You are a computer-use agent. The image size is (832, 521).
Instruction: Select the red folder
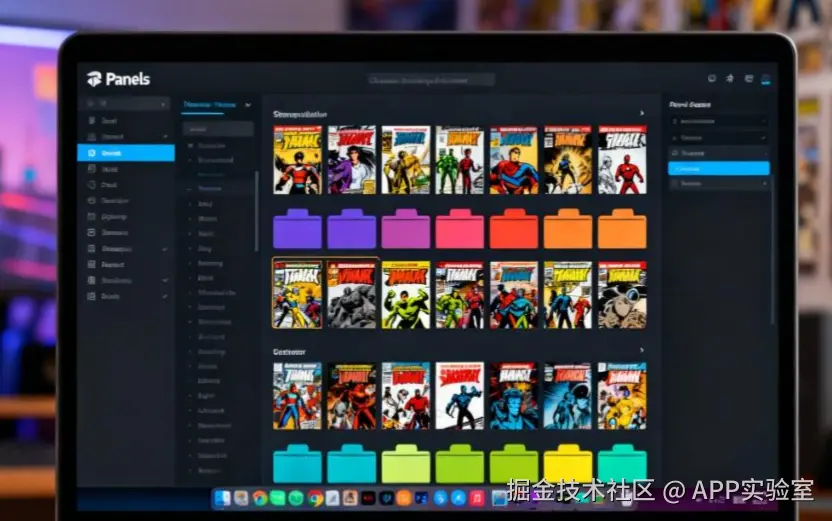(x=514, y=229)
